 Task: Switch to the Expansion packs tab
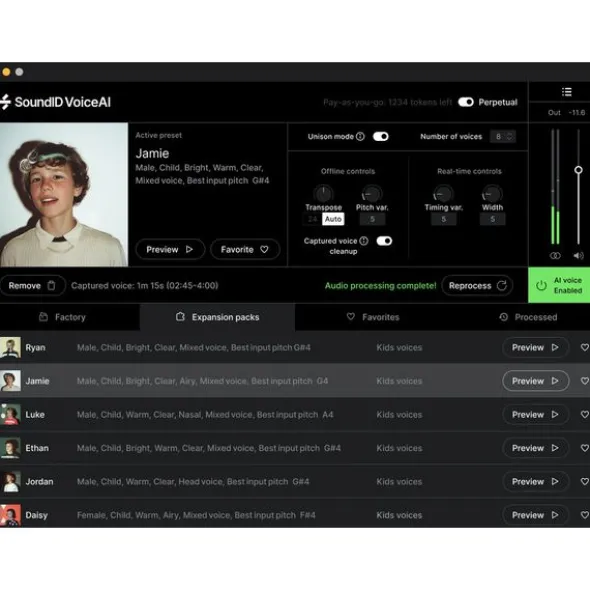pos(218,317)
